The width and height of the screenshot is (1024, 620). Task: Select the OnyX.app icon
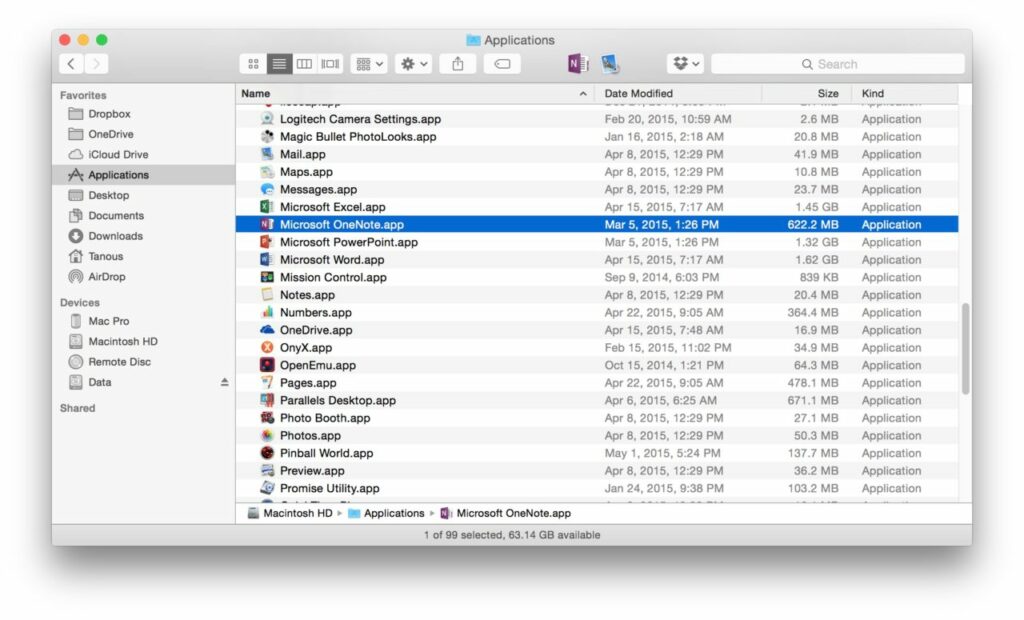point(266,348)
